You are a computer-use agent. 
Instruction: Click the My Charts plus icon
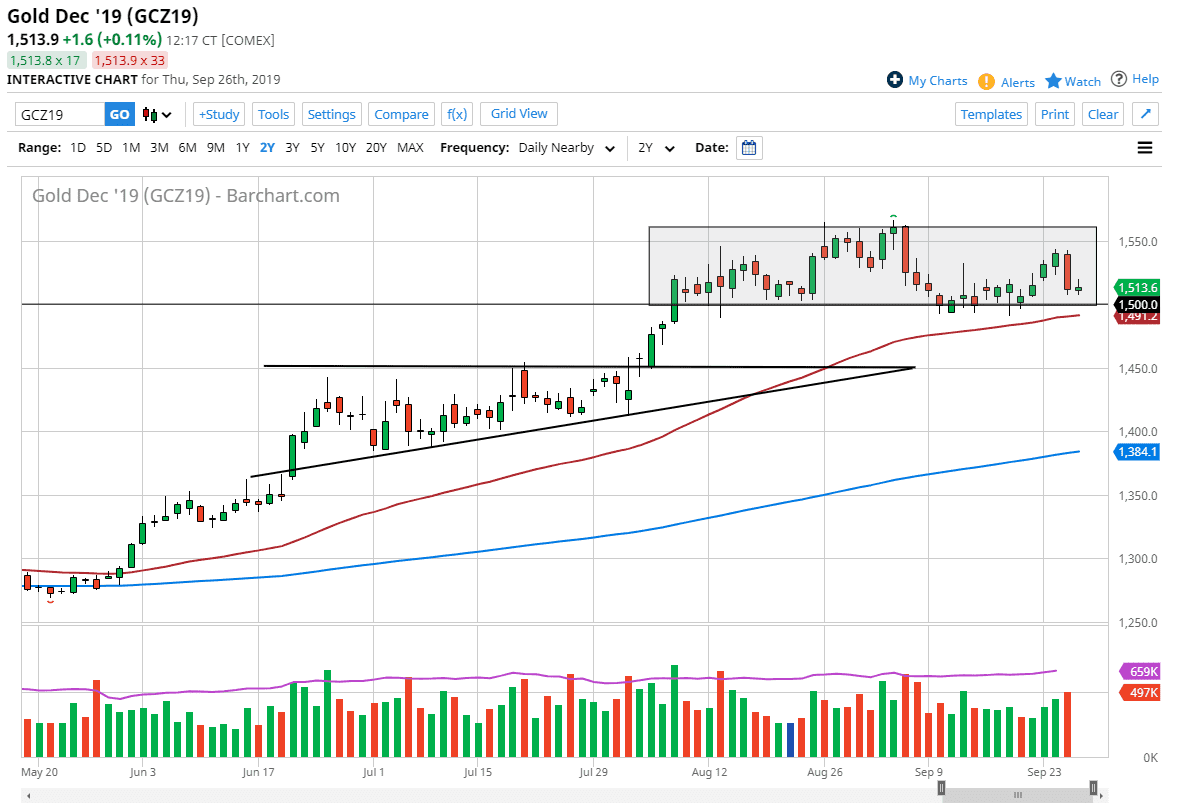[894, 81]
